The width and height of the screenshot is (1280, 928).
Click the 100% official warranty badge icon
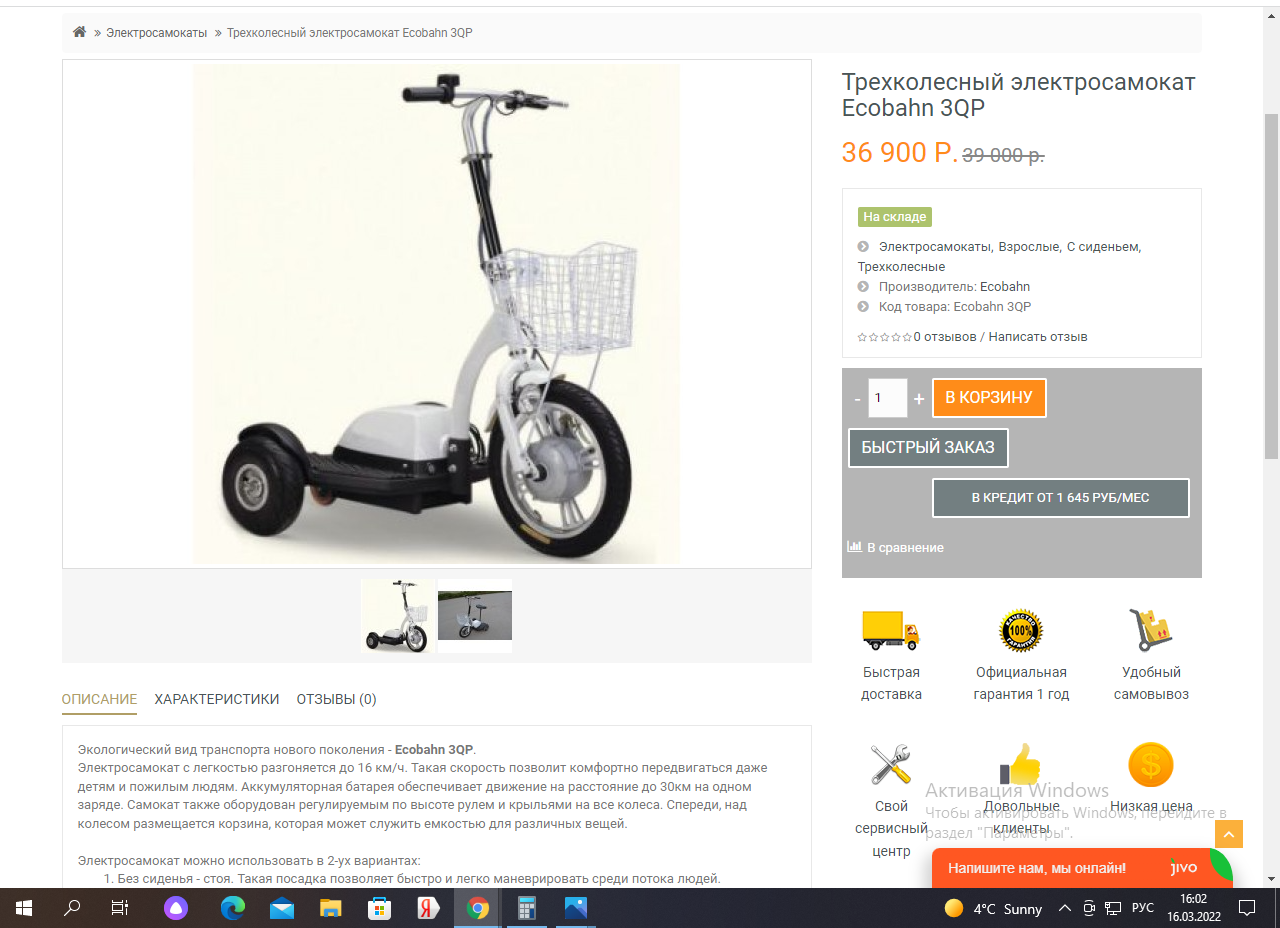1021,631
